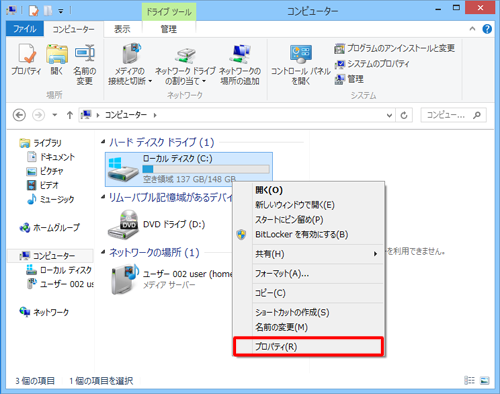Viewport: 500px width, 394px height.
Task: Choose 名前の変更(M) in context menu
Action: click(x=309, y=327)
